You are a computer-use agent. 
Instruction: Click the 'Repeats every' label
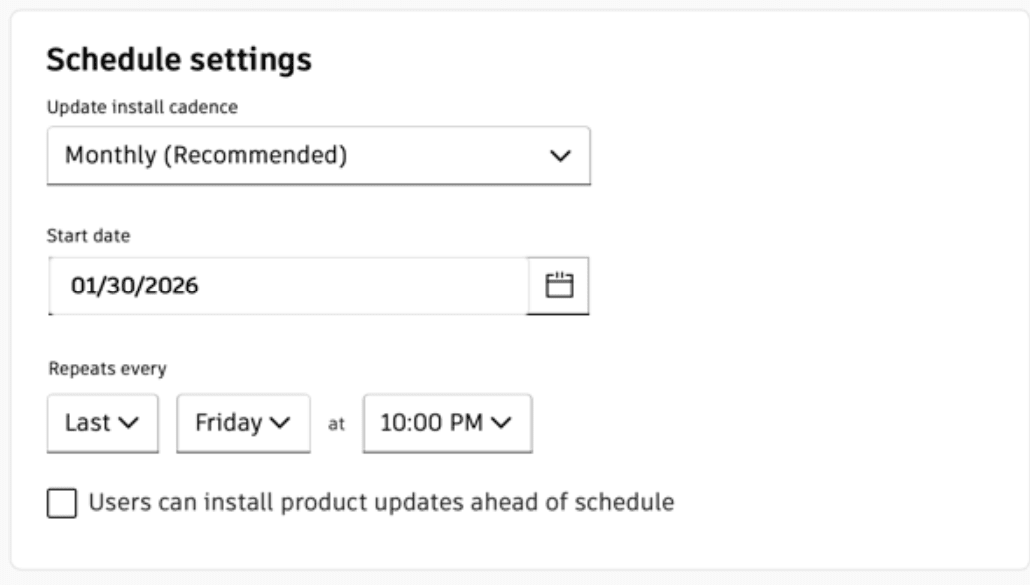pyautogui.click(x=107, y=368)
